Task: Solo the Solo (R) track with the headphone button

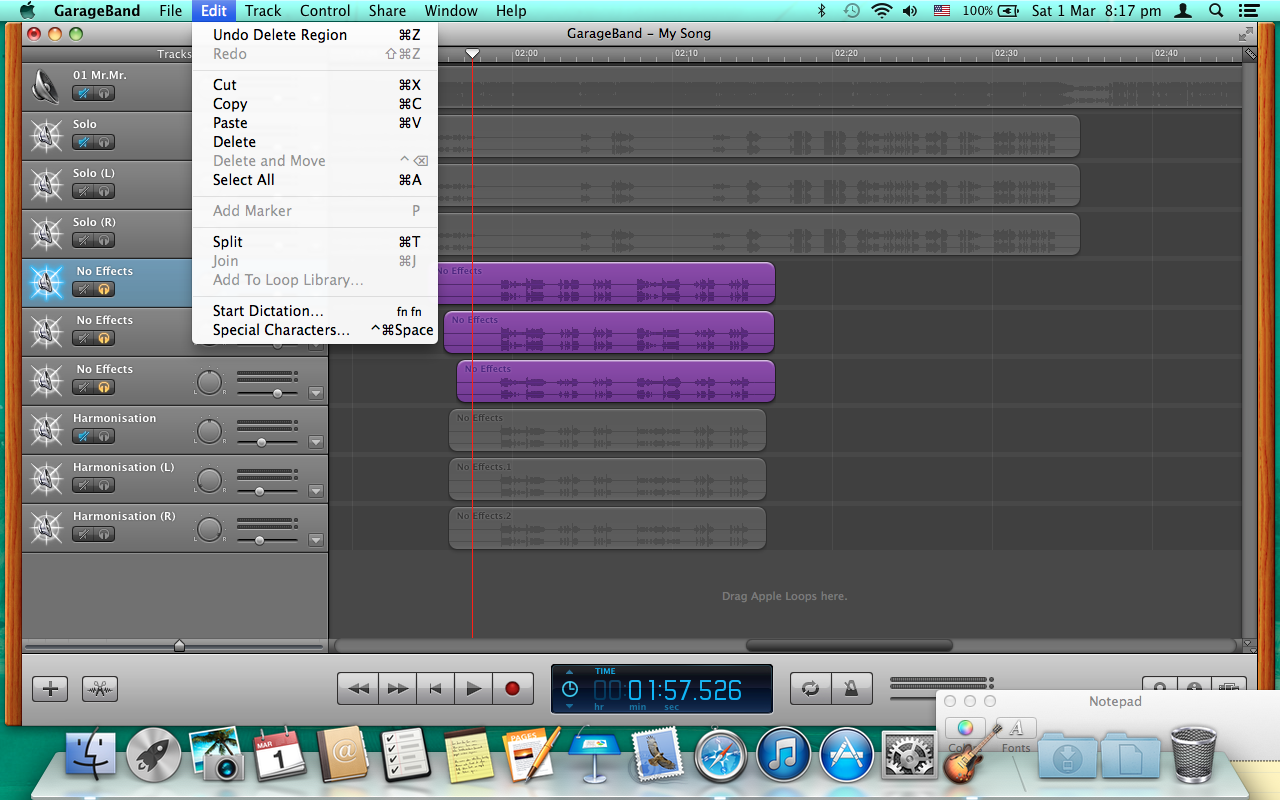Action: click(x=104, y=240)
